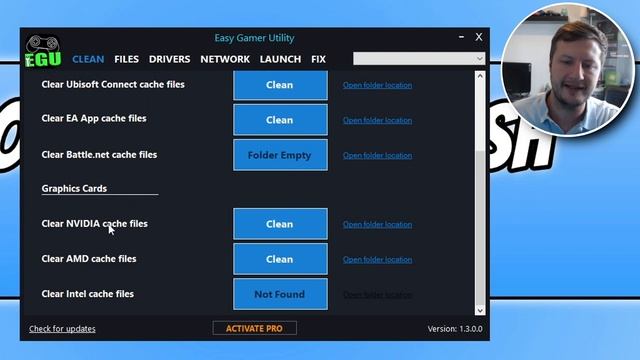Open folder location for Battle.net cache
The width and height of the screenshot is (640, 360).
click(x=377, y=155)
